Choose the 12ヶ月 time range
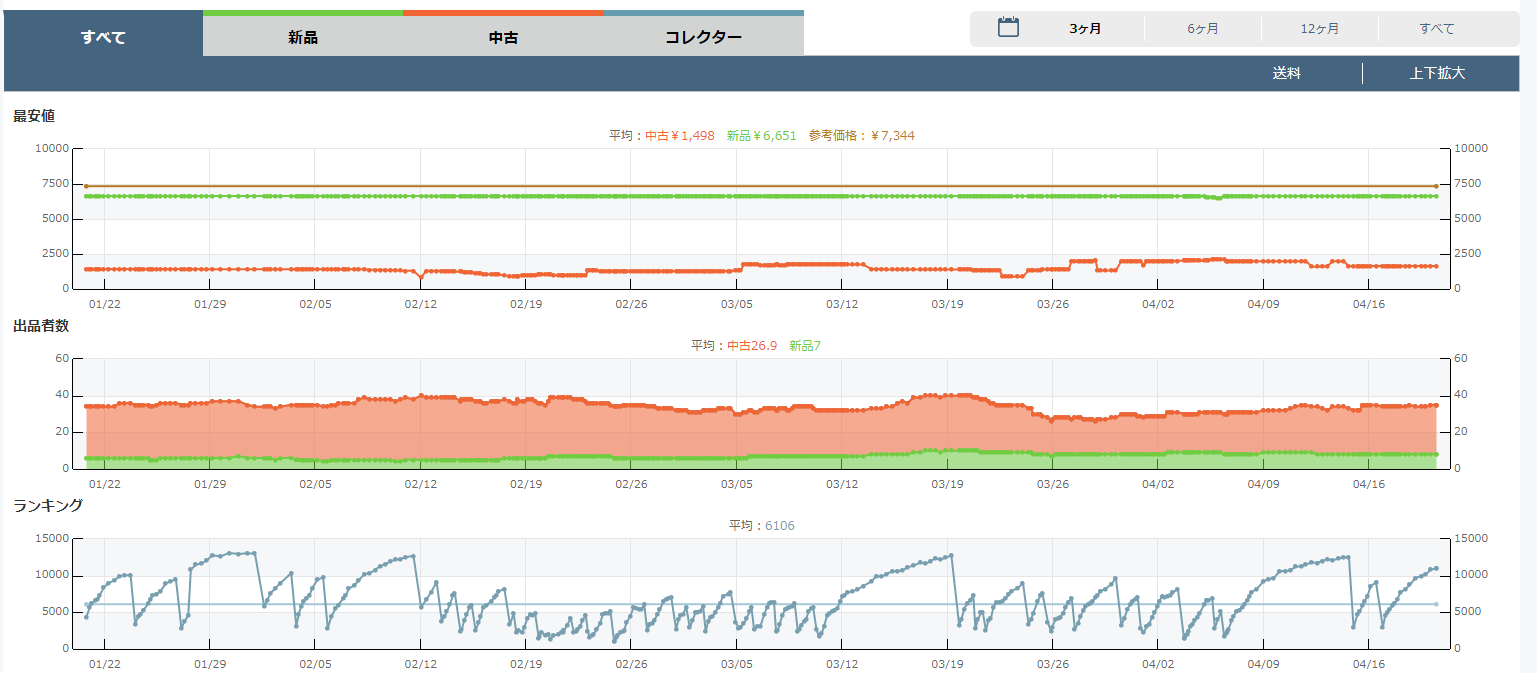Image resolution: width=1537 pixels, height=673 pixels. (1319, 29)
